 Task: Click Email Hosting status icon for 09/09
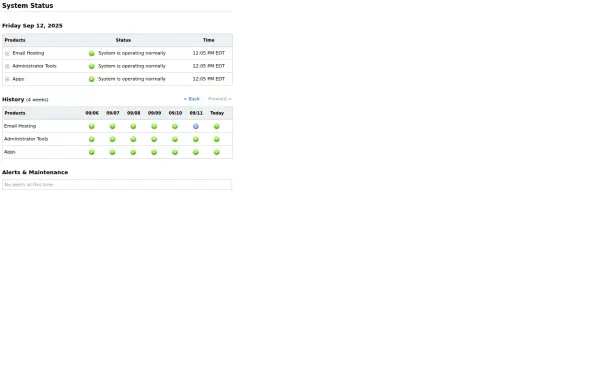[x=154, y=126]
